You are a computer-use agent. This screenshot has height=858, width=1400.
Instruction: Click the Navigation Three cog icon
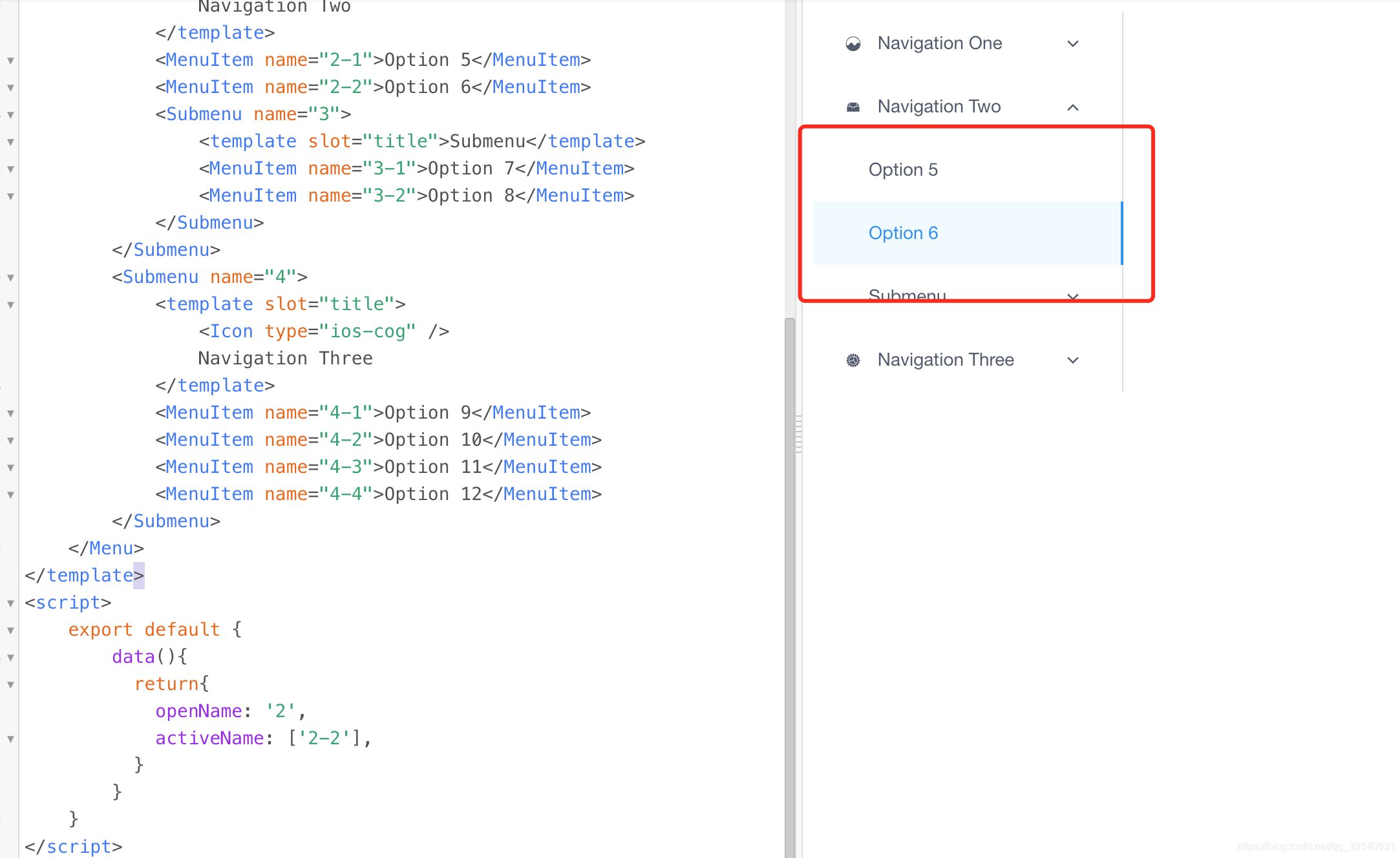[853, 361]
